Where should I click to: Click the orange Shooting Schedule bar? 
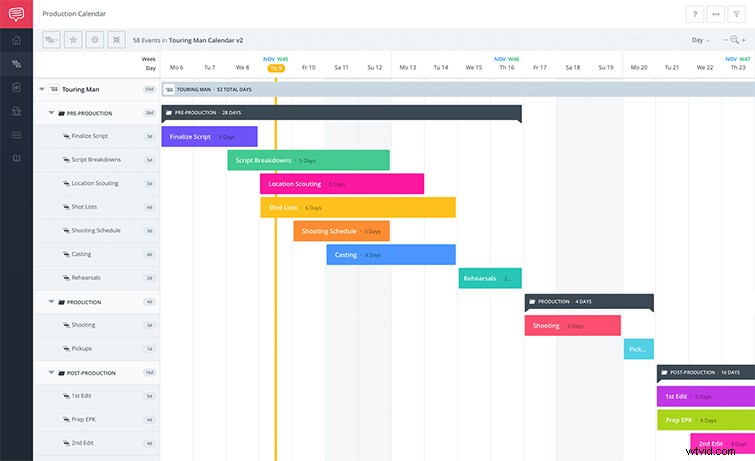click(341, 231)
